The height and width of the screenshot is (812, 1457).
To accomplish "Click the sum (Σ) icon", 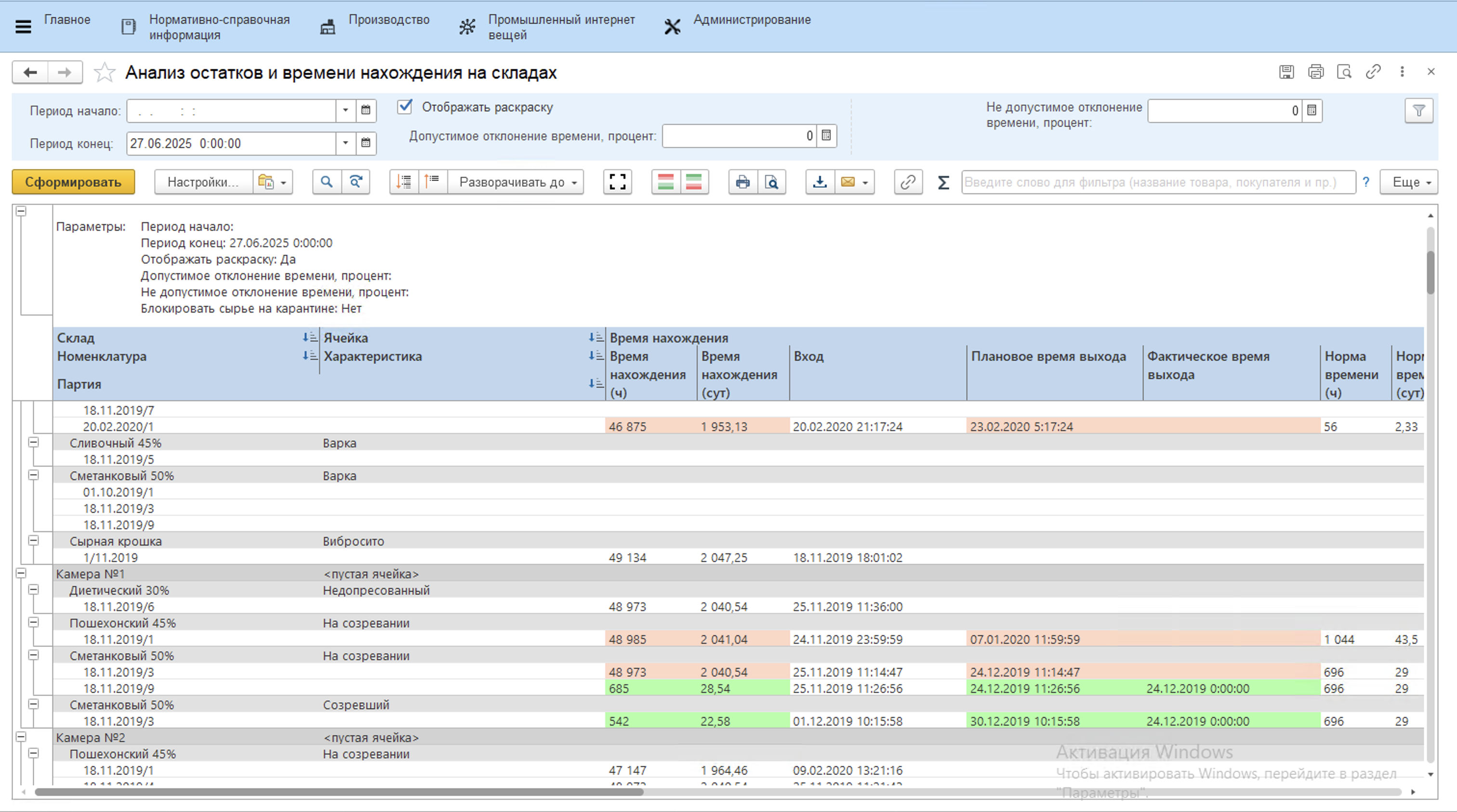I will click(943, 182).
